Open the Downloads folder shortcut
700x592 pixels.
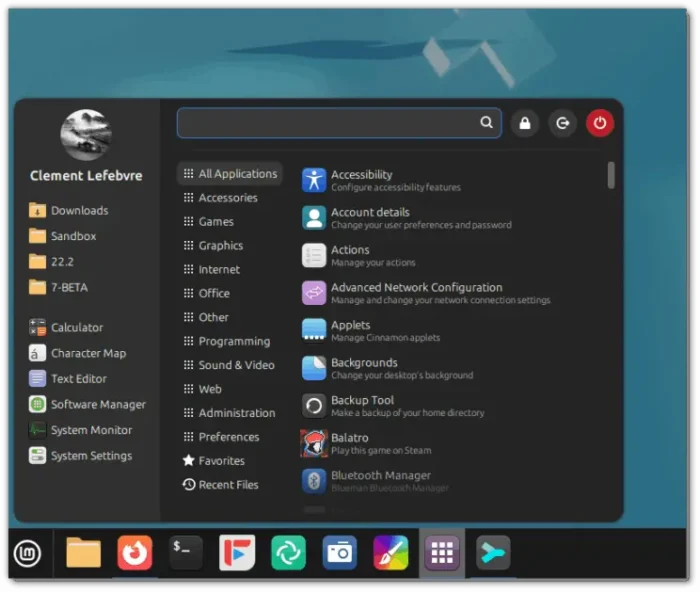coord(79,211)
